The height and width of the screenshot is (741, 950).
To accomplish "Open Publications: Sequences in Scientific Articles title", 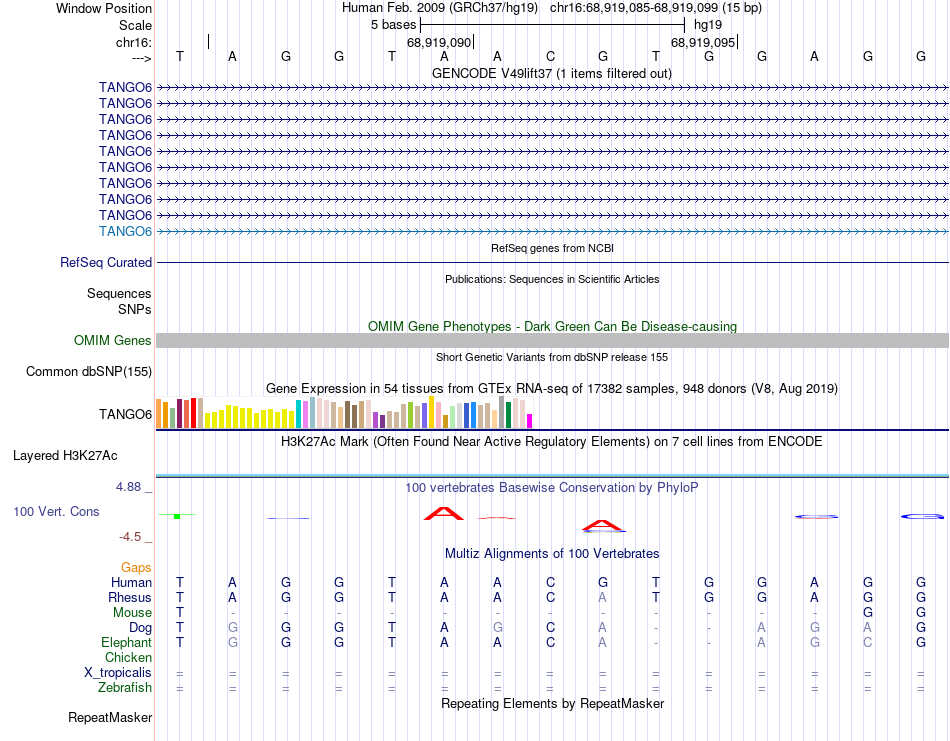I will pos(552,279).
